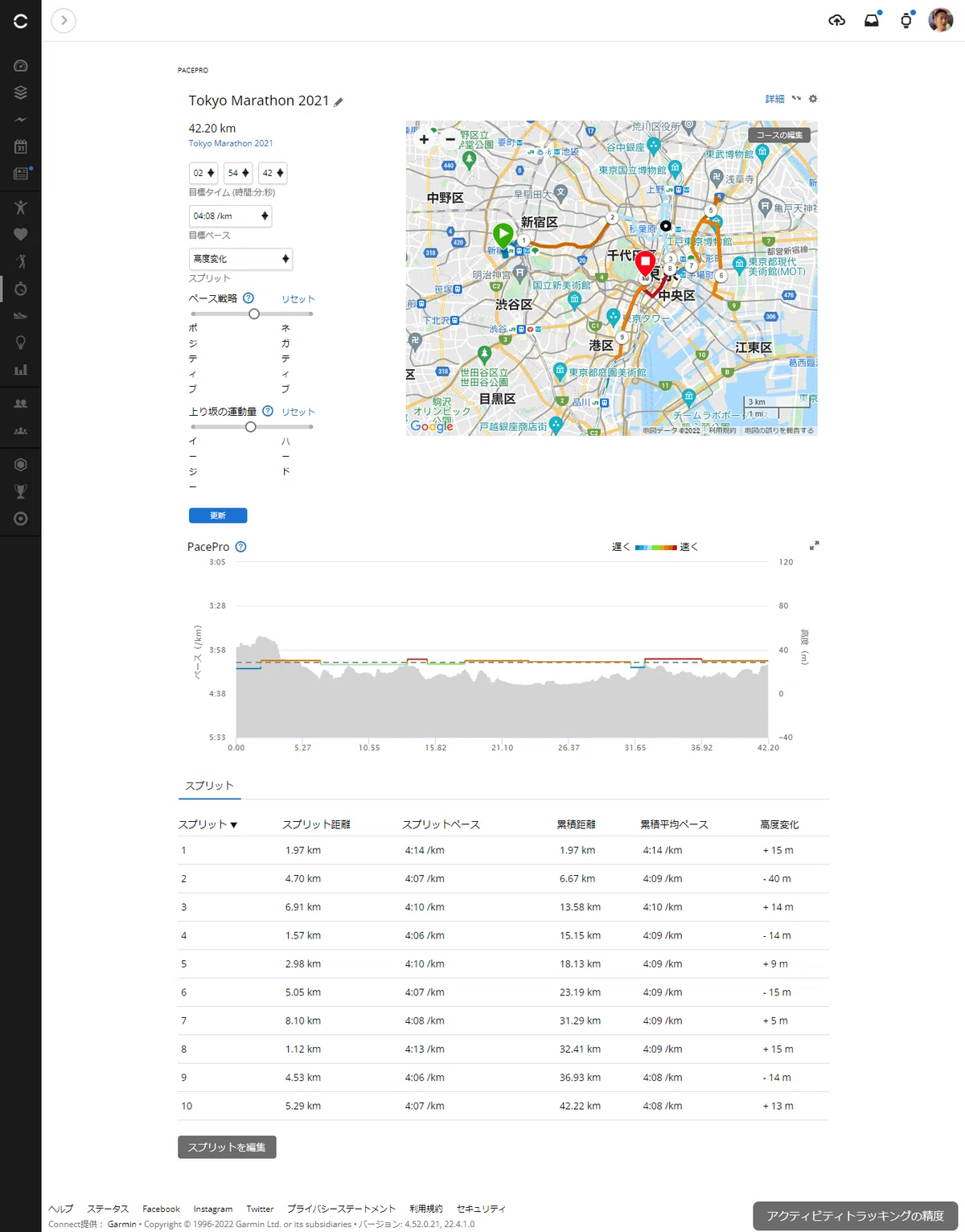Click the コースの編集 button on map
The width and height of the screenshot is (965, 1232).
point(779,135)
